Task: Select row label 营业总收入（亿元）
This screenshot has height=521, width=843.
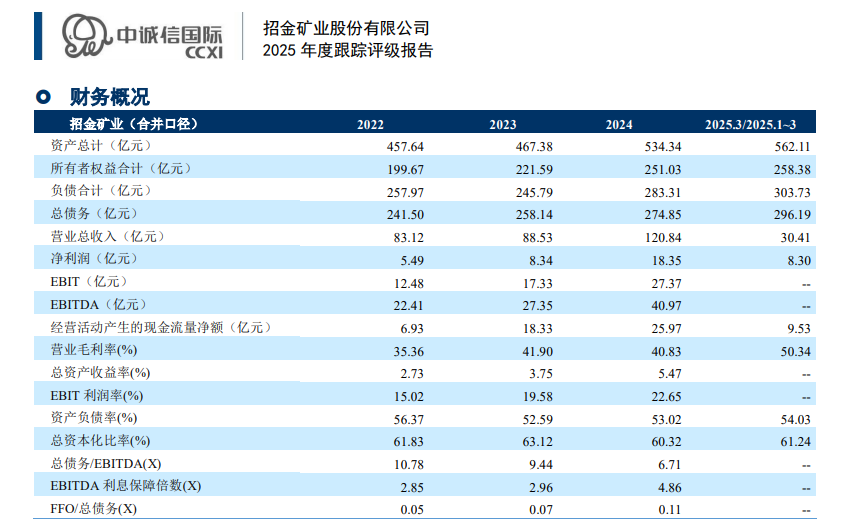Action: [108, 237]
